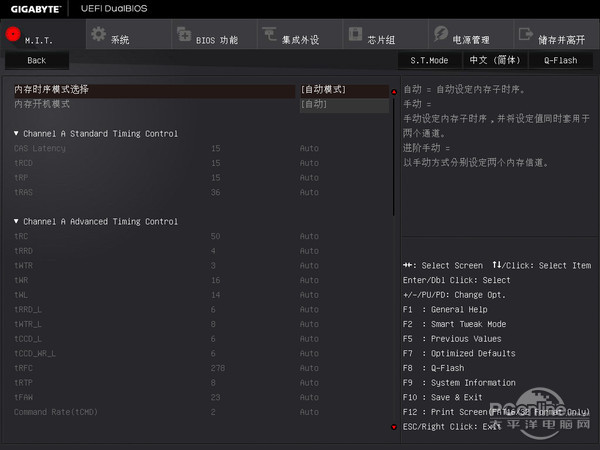Collapse Channel A Standard Timing Control
The width and height of the screenshot is (600, 450).
pos(17,133)
